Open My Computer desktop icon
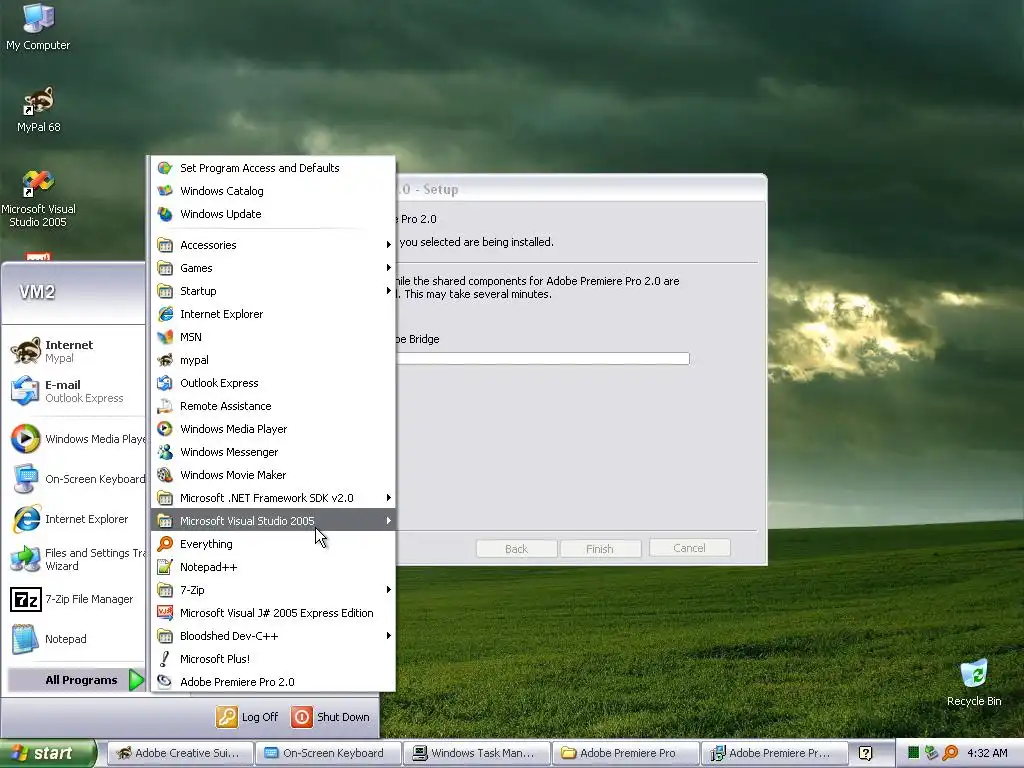The width and height of the screenshot is (1024, 768). tap(38, 26)
